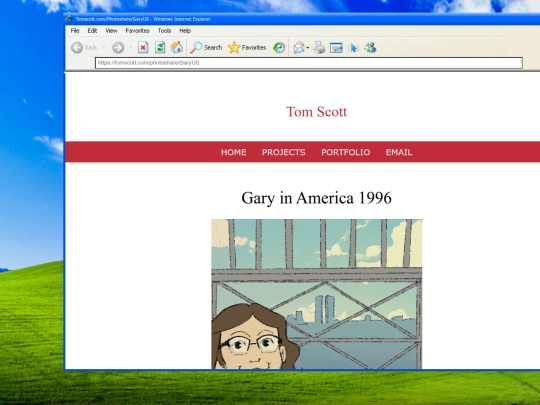Click the Mail envelope icon
Viewport: 540px width, 405px height.
click(299, 48)
